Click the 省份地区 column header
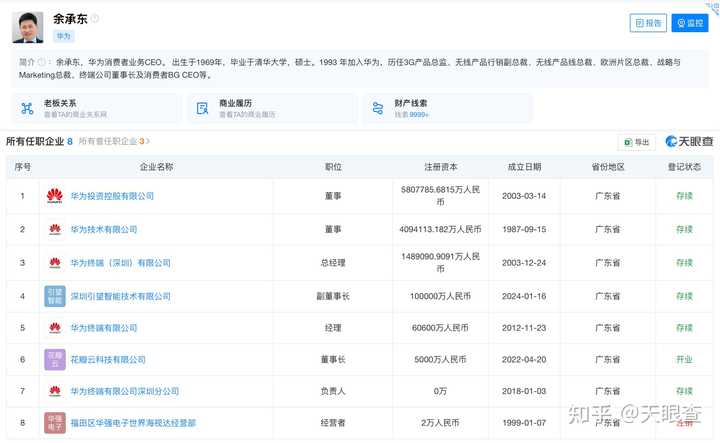Screen dimensions: 720x443 (x=608, y=167)
